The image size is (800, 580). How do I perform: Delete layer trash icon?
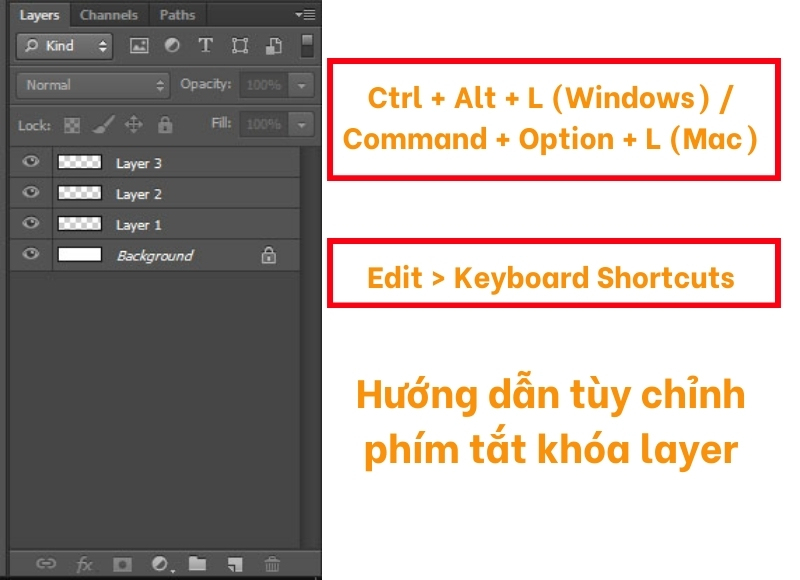pos(272,564)
